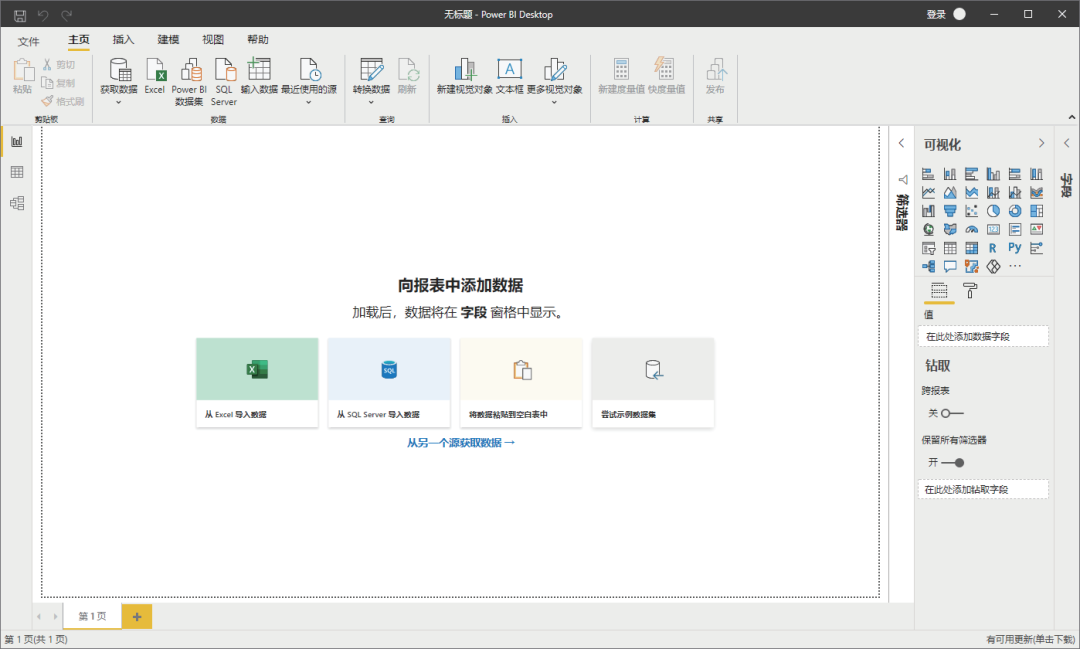Collapse the ribbon with the up caret

tap(1072, 118)
